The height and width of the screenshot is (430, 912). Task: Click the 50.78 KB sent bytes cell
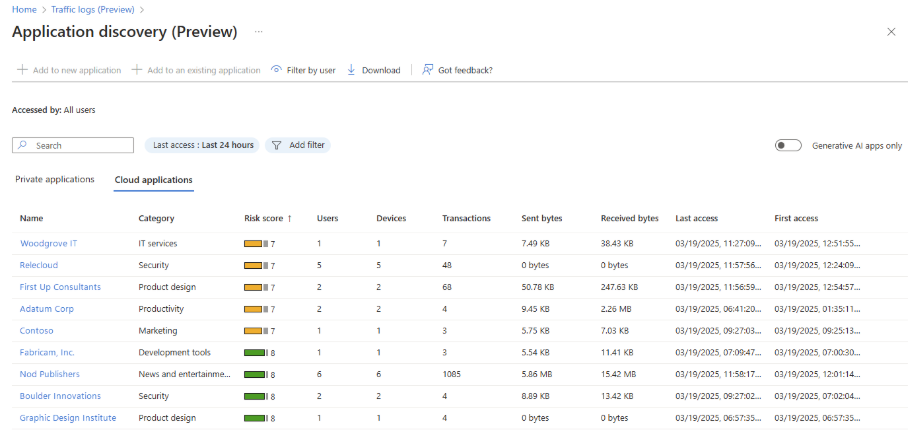538,287
